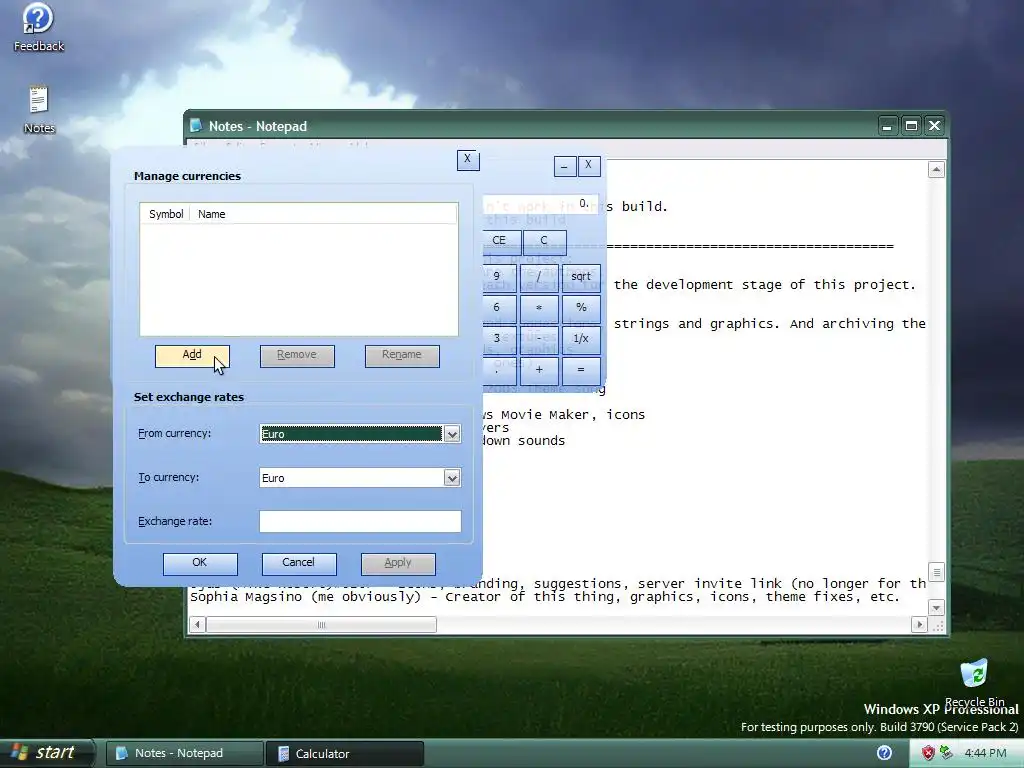Click Notepad horizontal scrollbar left arrow
Viewport: 1024px width, 768px height.
point(197,624)
